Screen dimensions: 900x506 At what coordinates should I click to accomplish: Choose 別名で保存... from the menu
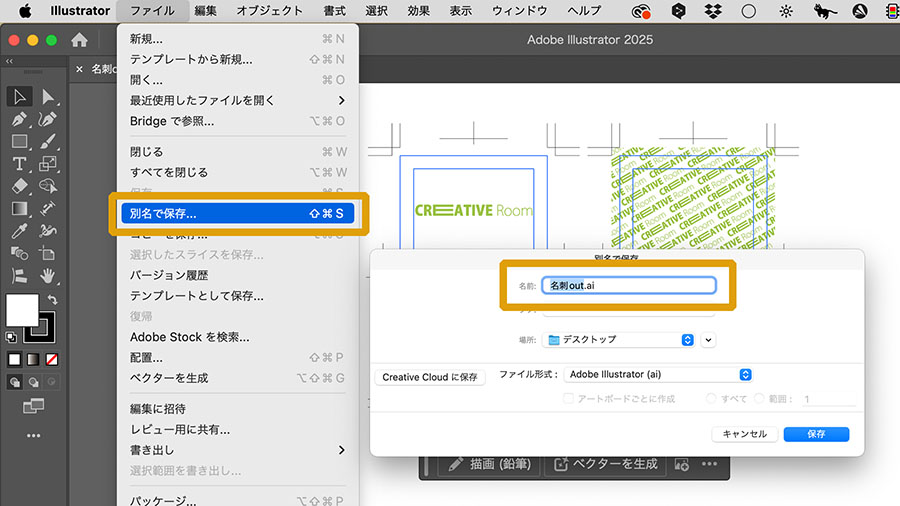pyautogui.click(x=238, y=213)
